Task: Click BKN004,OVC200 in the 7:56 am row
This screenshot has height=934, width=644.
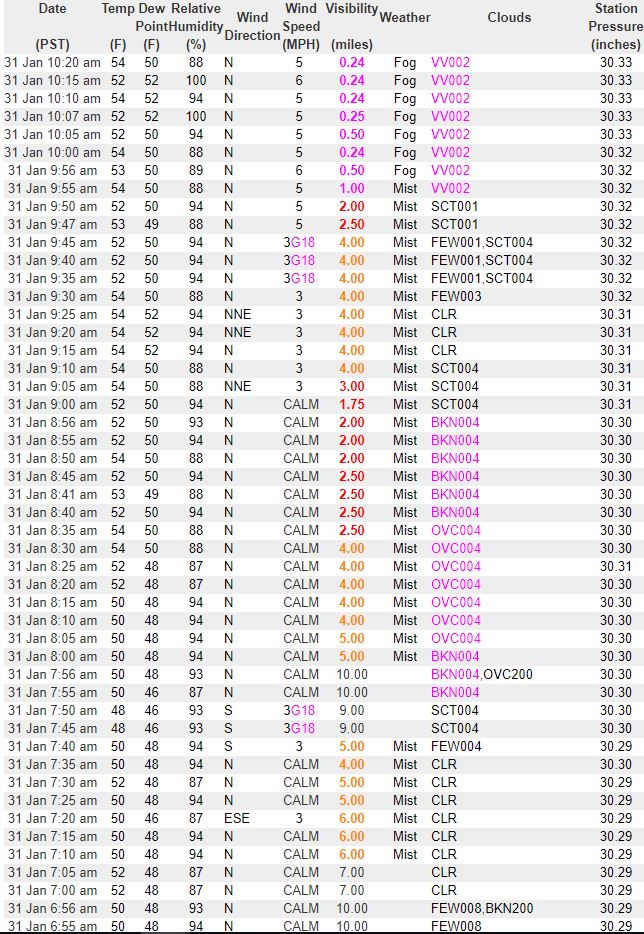Action: [482, 674]
